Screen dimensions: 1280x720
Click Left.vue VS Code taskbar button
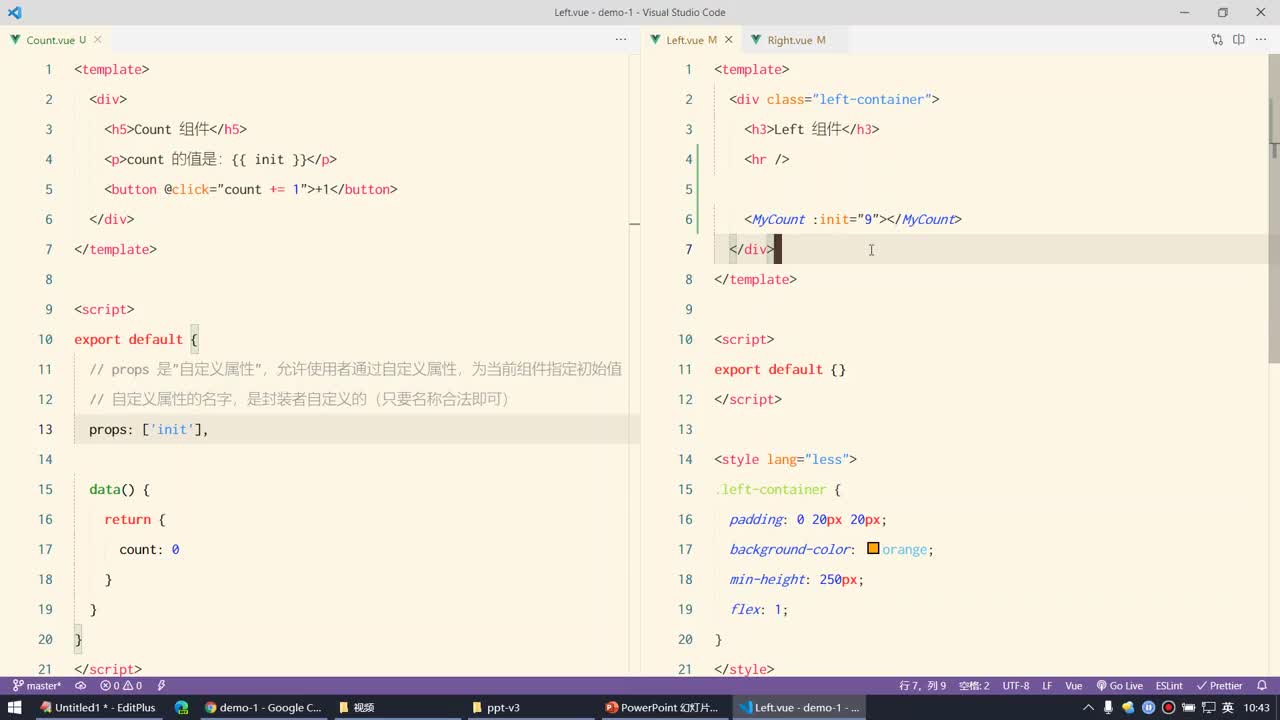tap(798, 707)
